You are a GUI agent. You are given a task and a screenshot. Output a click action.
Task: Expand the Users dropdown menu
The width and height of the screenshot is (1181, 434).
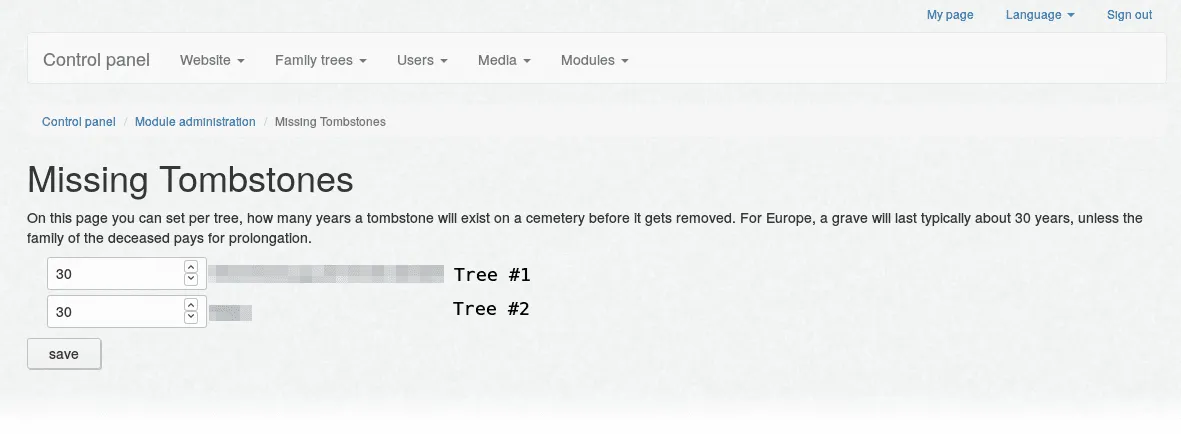coord(421,60)
